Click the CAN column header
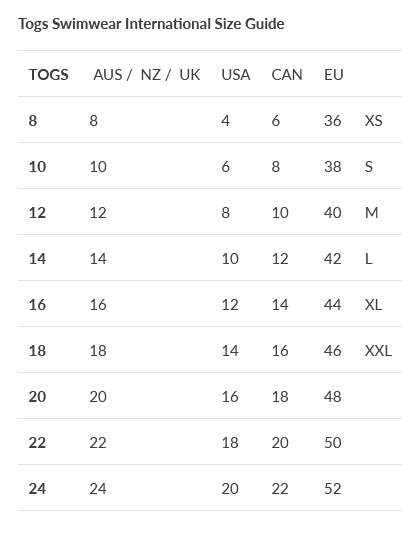Viewport: 417px width, 545px height. click(x=287, y=75)
